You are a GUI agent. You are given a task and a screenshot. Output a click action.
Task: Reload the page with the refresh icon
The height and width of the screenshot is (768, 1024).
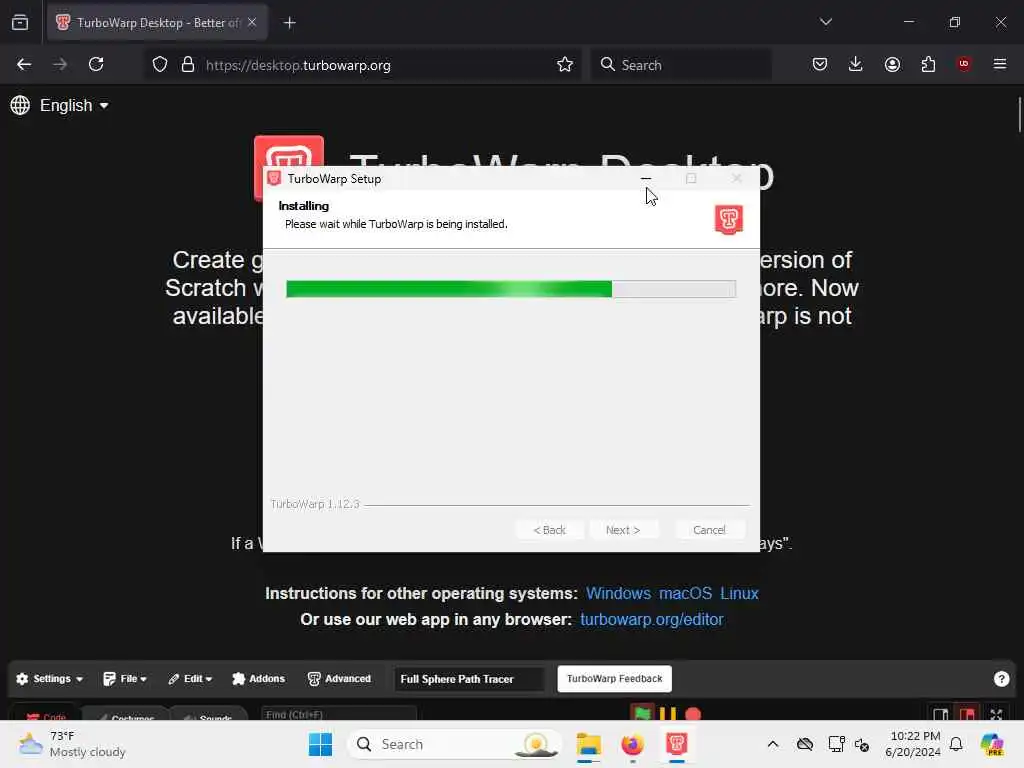pos(96,64)
